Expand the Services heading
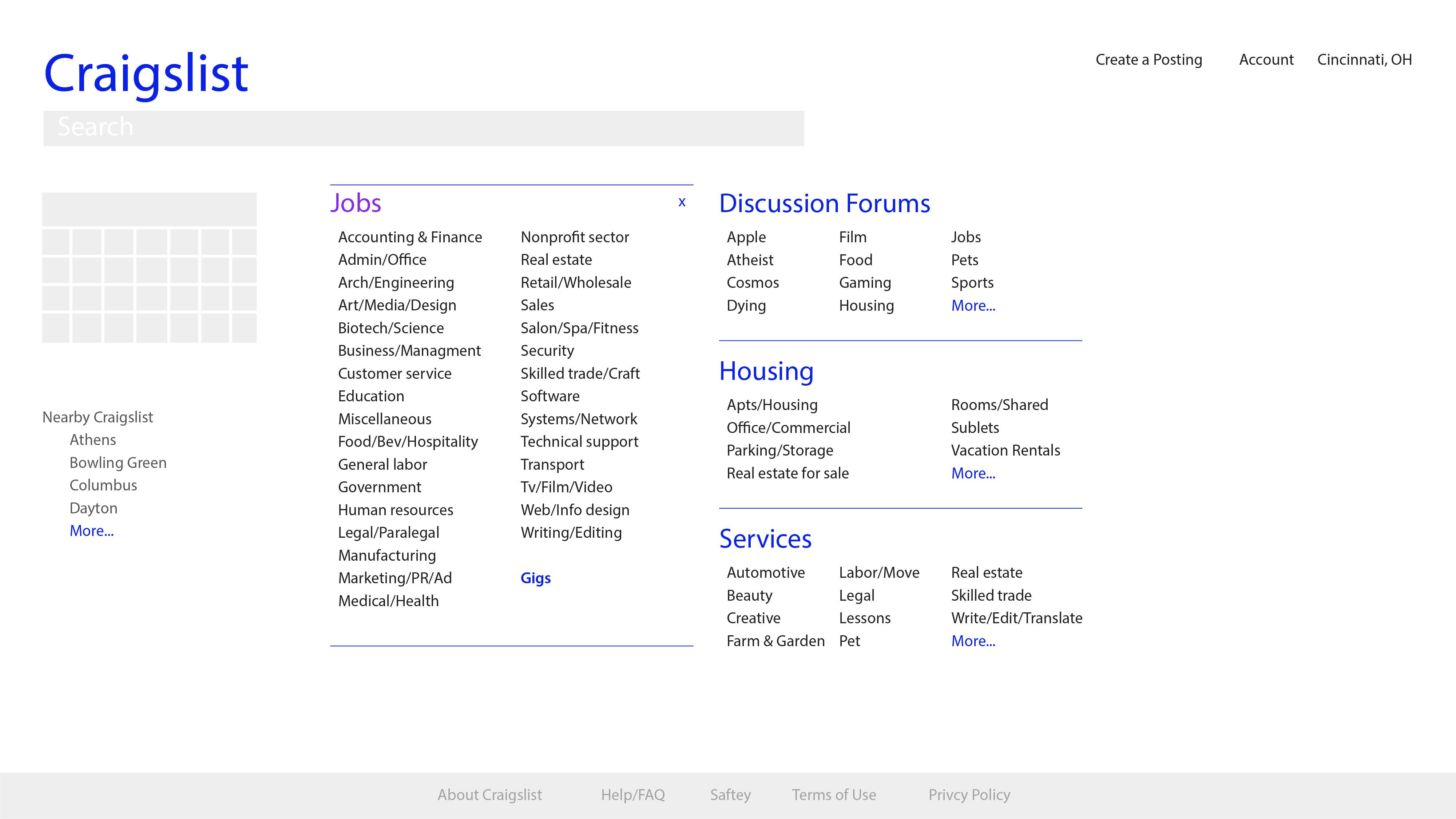 pos(765,538)
